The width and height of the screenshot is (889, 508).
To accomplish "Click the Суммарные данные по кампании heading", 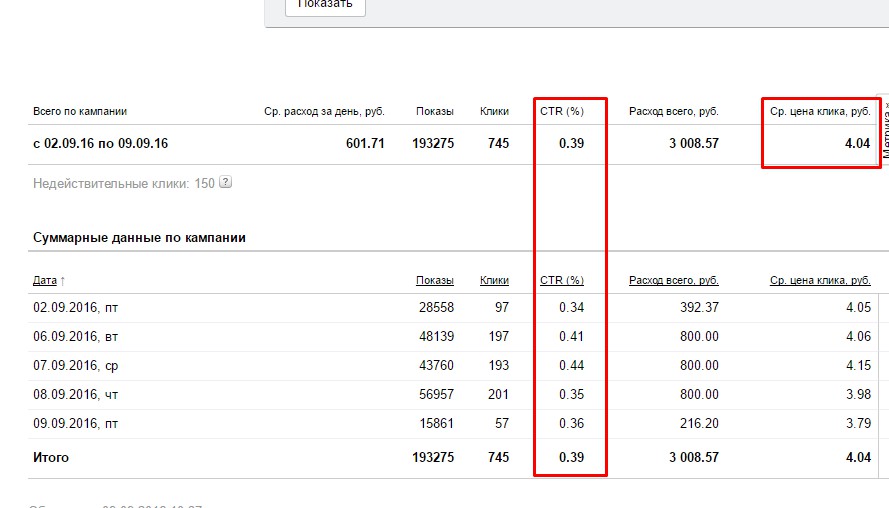I will tap(139, 238).
